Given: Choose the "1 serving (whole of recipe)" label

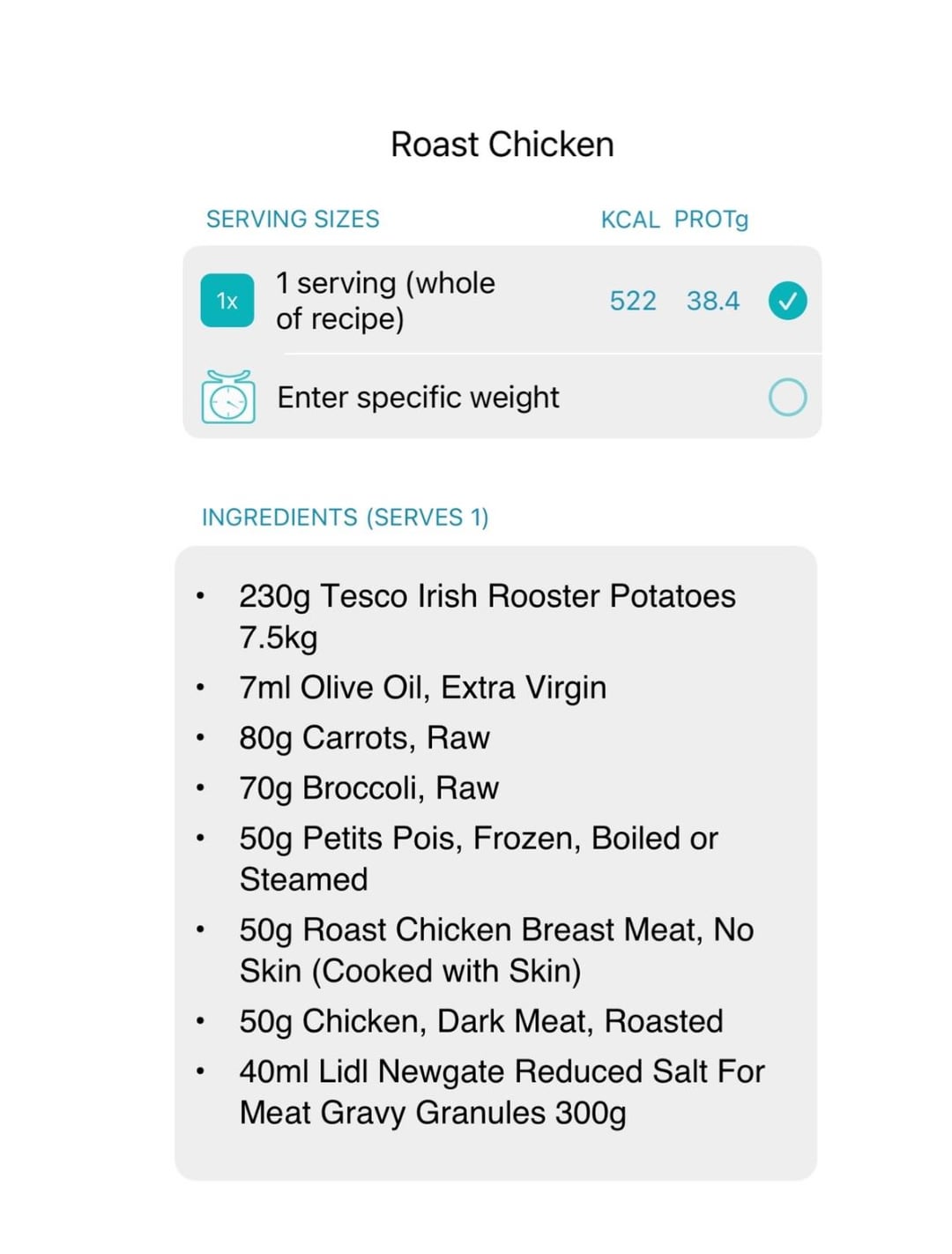Looking at the screenshot, I should [x=385, y=301].
